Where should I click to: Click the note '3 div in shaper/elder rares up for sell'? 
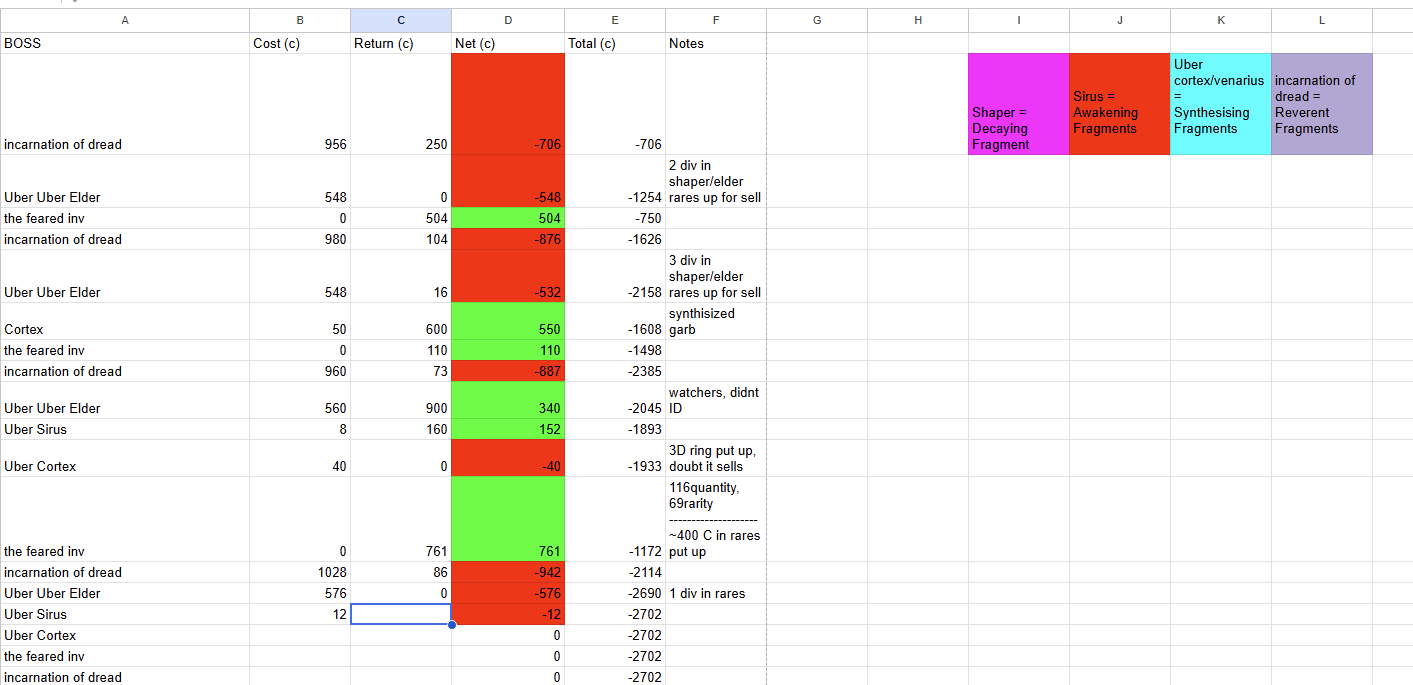point(716,276)
